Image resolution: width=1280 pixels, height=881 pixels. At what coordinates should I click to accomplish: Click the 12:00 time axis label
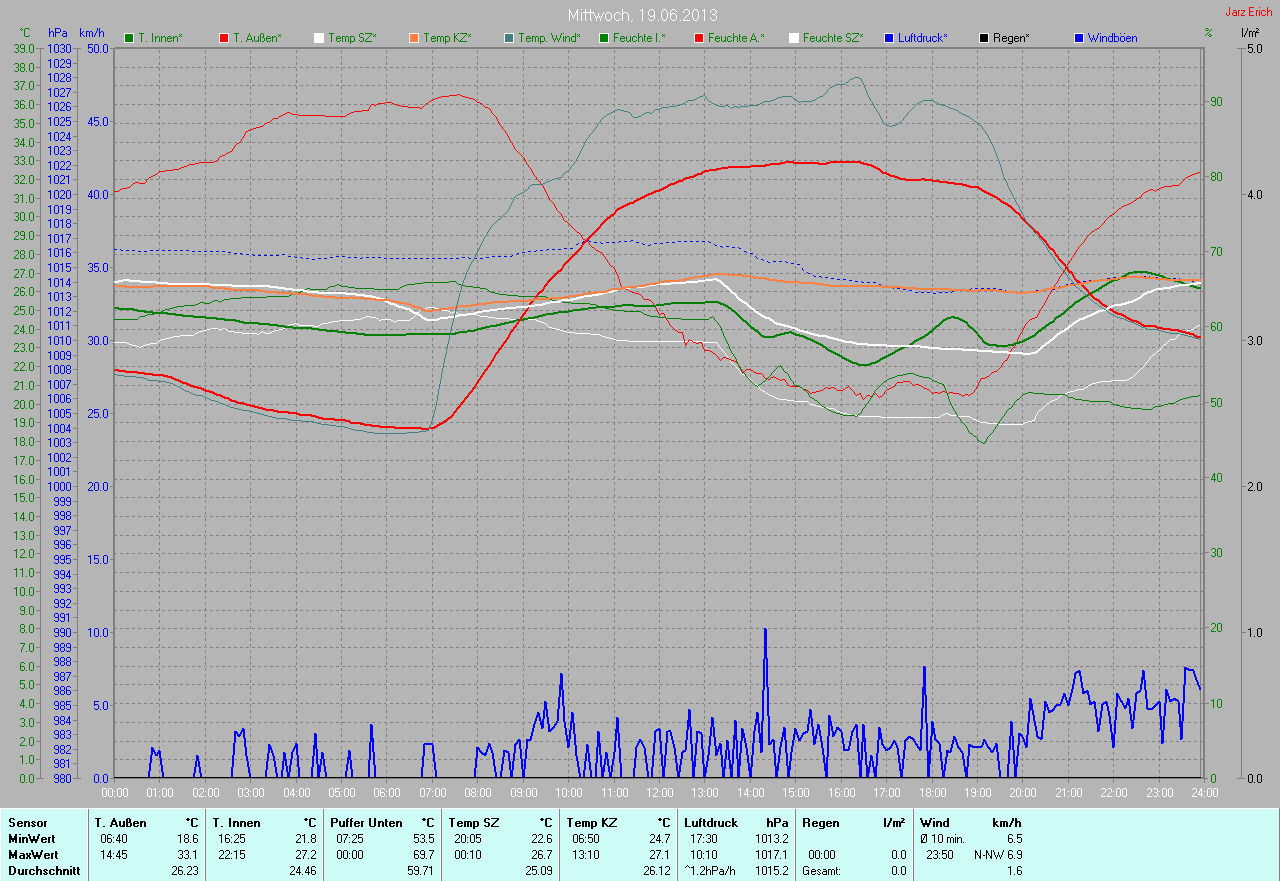[659, 793]
